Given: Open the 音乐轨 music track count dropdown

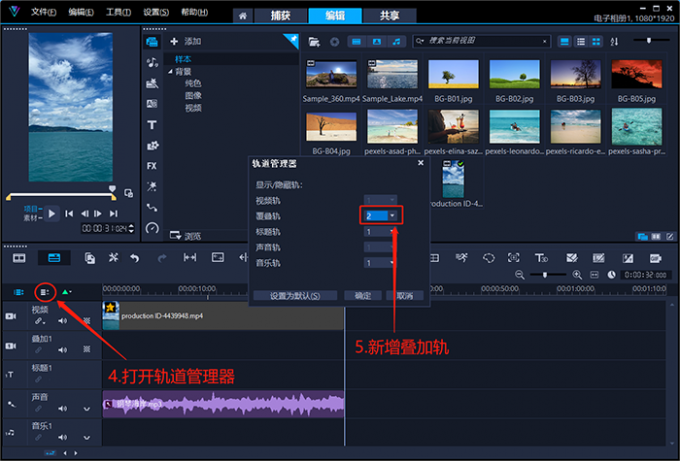Looking at the screenshot, I should click(x=392, y=263).
